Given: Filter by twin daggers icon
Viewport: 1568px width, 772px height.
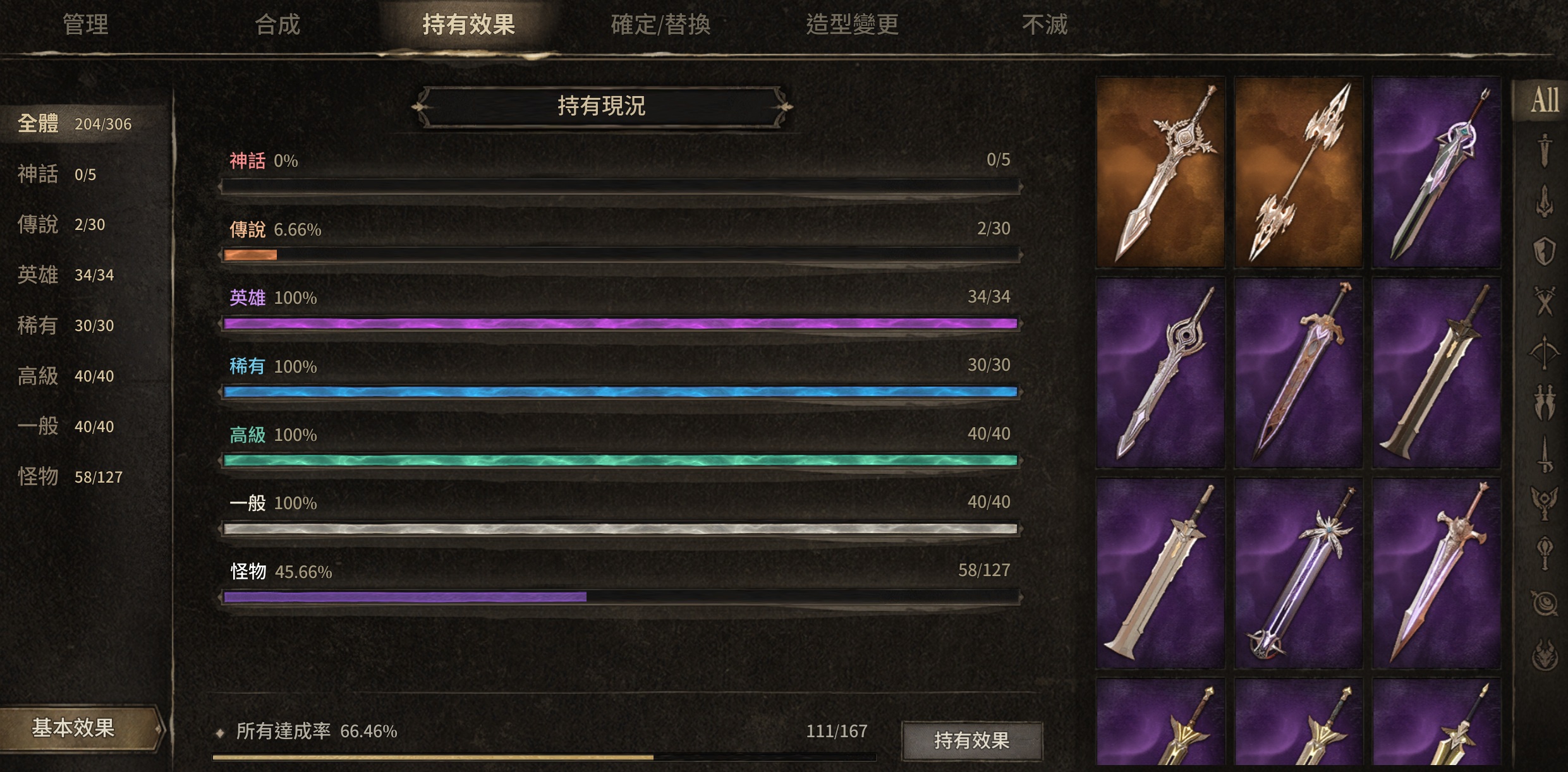Looking at the screenshot, I should pyautogui.click(x=1544, y=402).
